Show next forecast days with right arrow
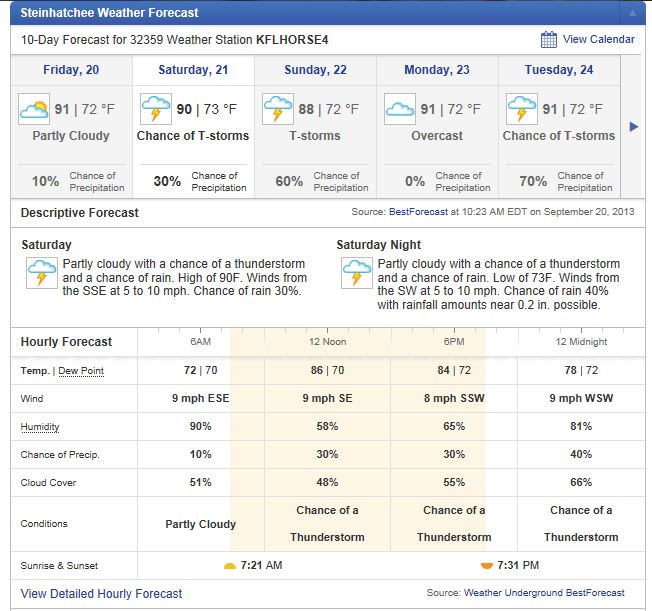652x611 pixels. pos(633,126)
